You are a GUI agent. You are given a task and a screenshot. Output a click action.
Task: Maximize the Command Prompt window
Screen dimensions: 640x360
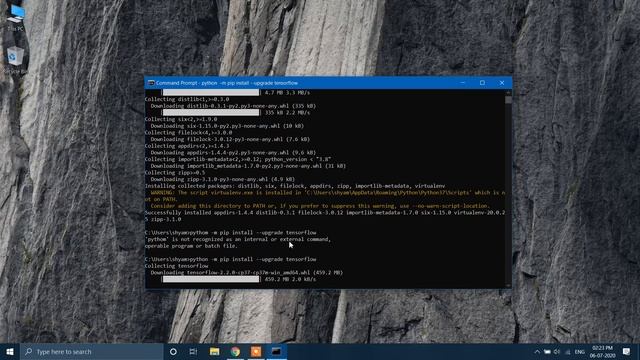[x=482, y=83]
